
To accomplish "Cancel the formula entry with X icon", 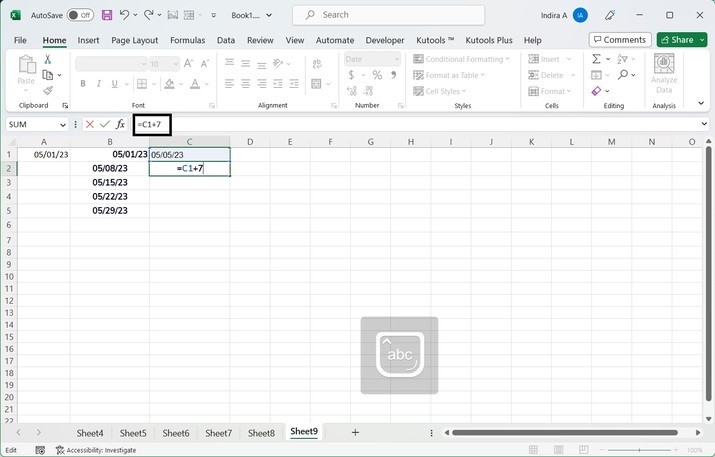I will pyautogui.click(x=90, y=125).
